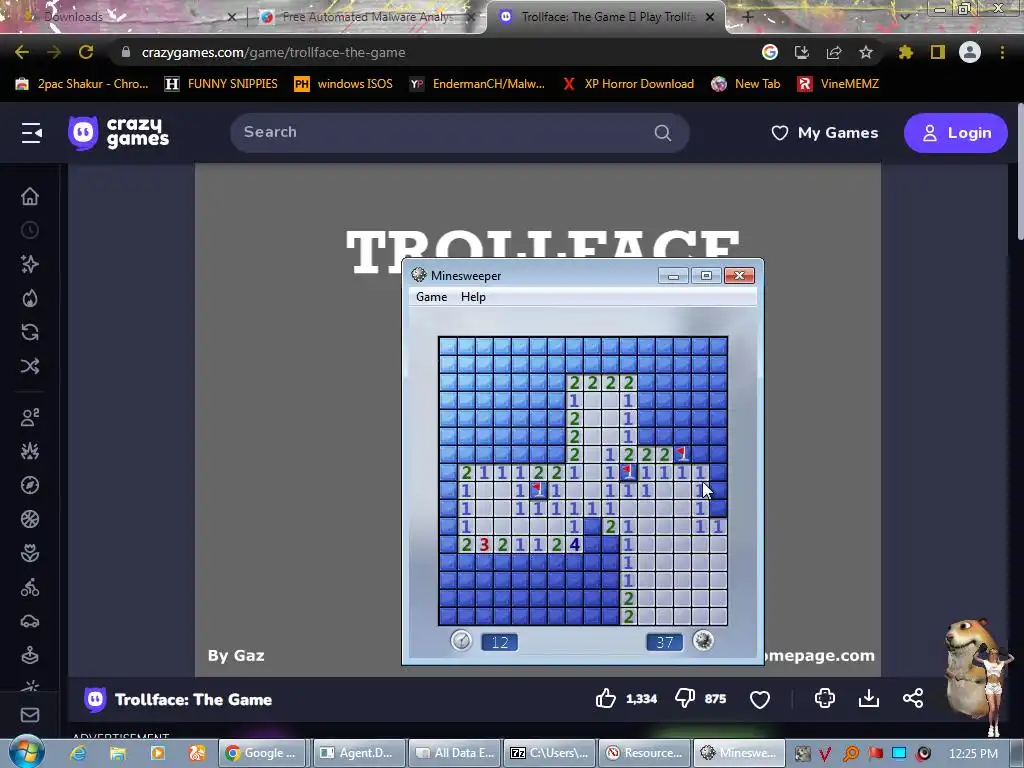Open a new browser tab
The width and height of the screenshot is (1024, 768).
click(748, 17)
